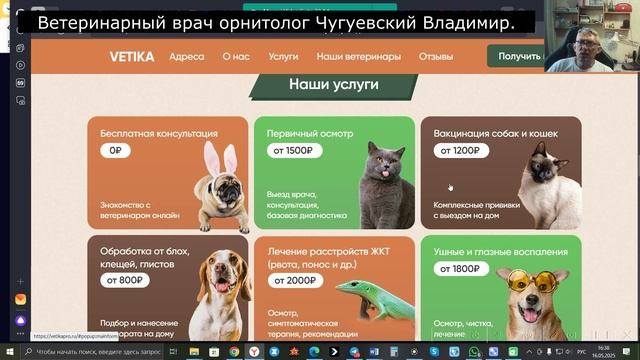The height and width of the screenshot is (360, 640).
Task: Click text Знакомство с ветеринаром онлайн
Action: click(x=140, y=210)
